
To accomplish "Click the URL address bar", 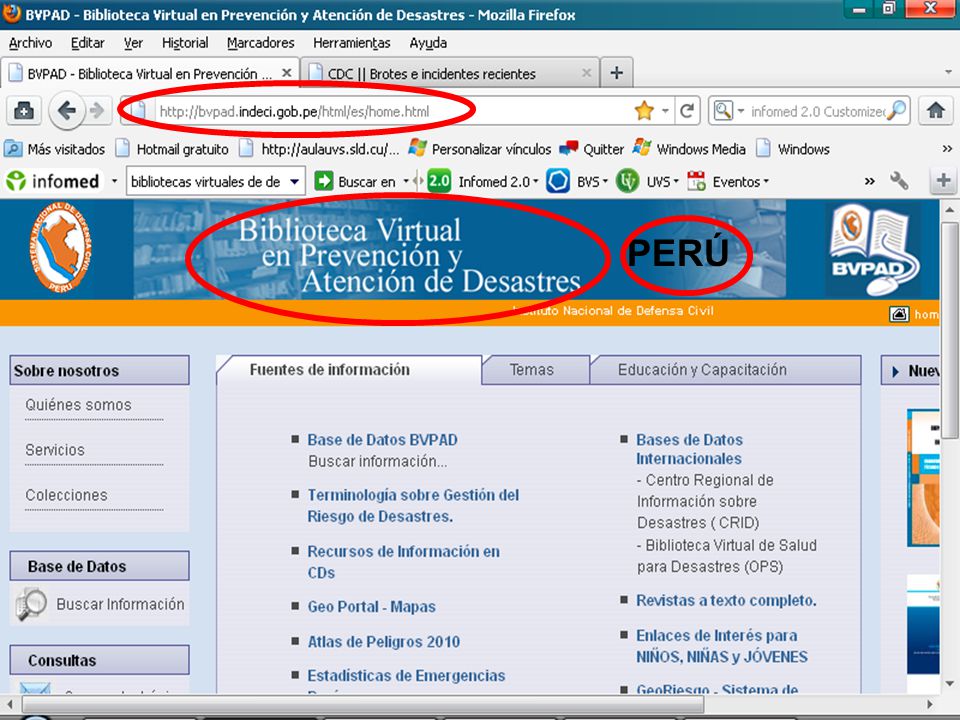I will [392, 111].
